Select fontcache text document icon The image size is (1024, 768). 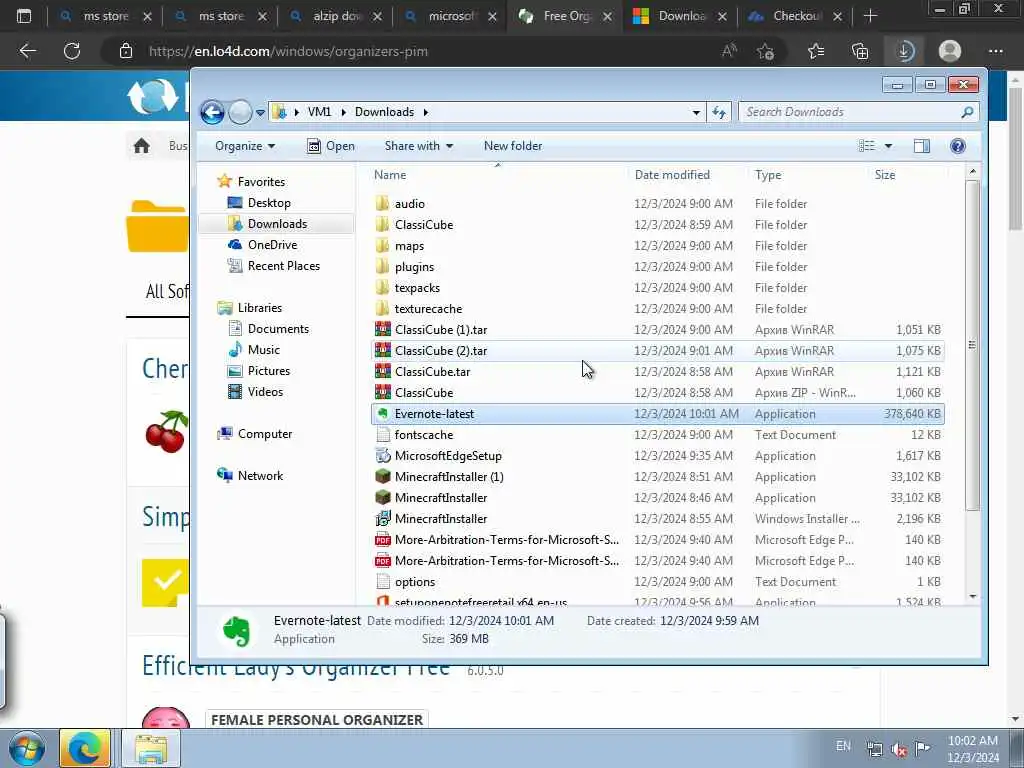[x=383, y=434]
